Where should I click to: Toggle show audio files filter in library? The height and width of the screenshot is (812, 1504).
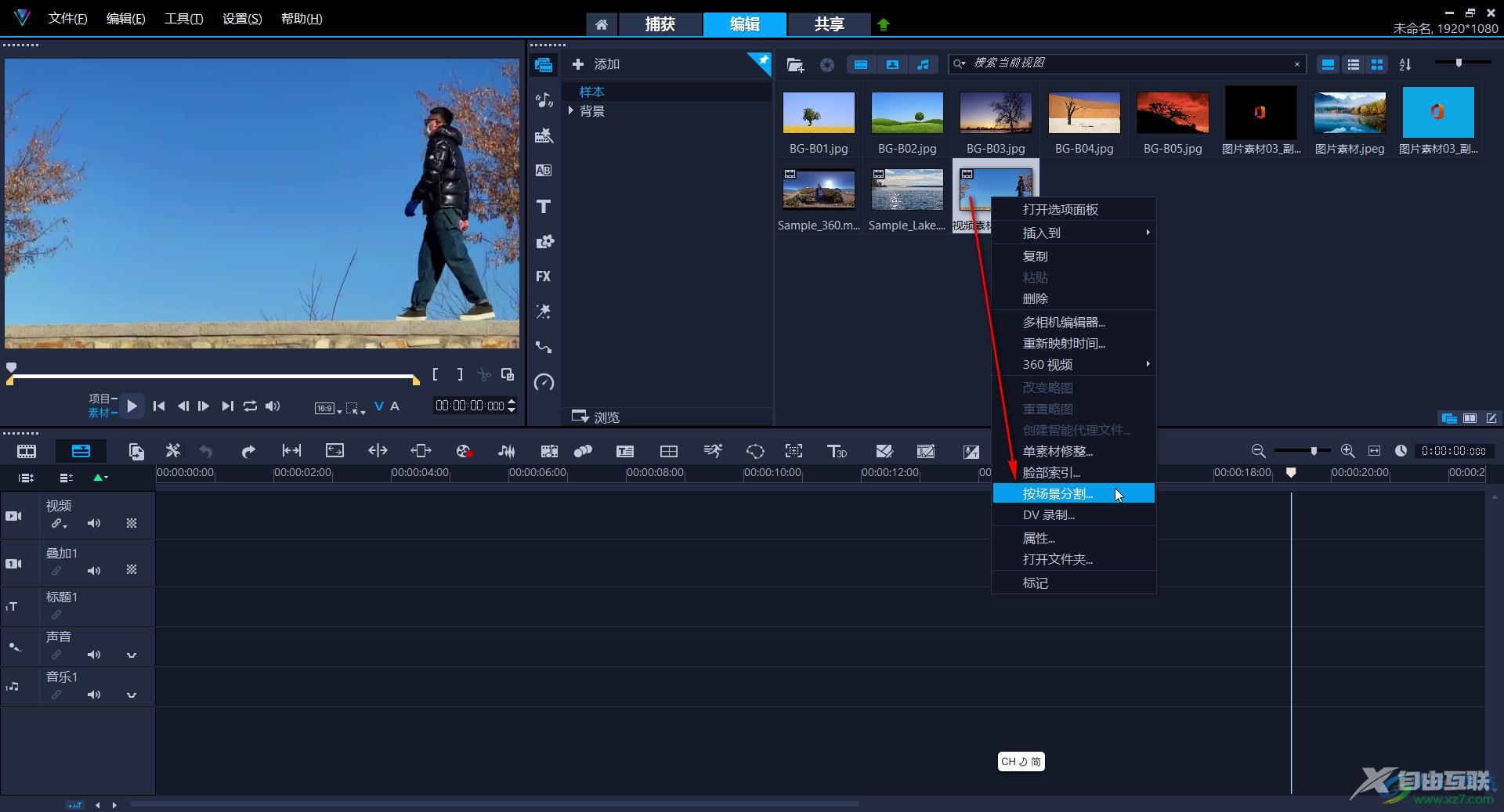pos(924,65)
